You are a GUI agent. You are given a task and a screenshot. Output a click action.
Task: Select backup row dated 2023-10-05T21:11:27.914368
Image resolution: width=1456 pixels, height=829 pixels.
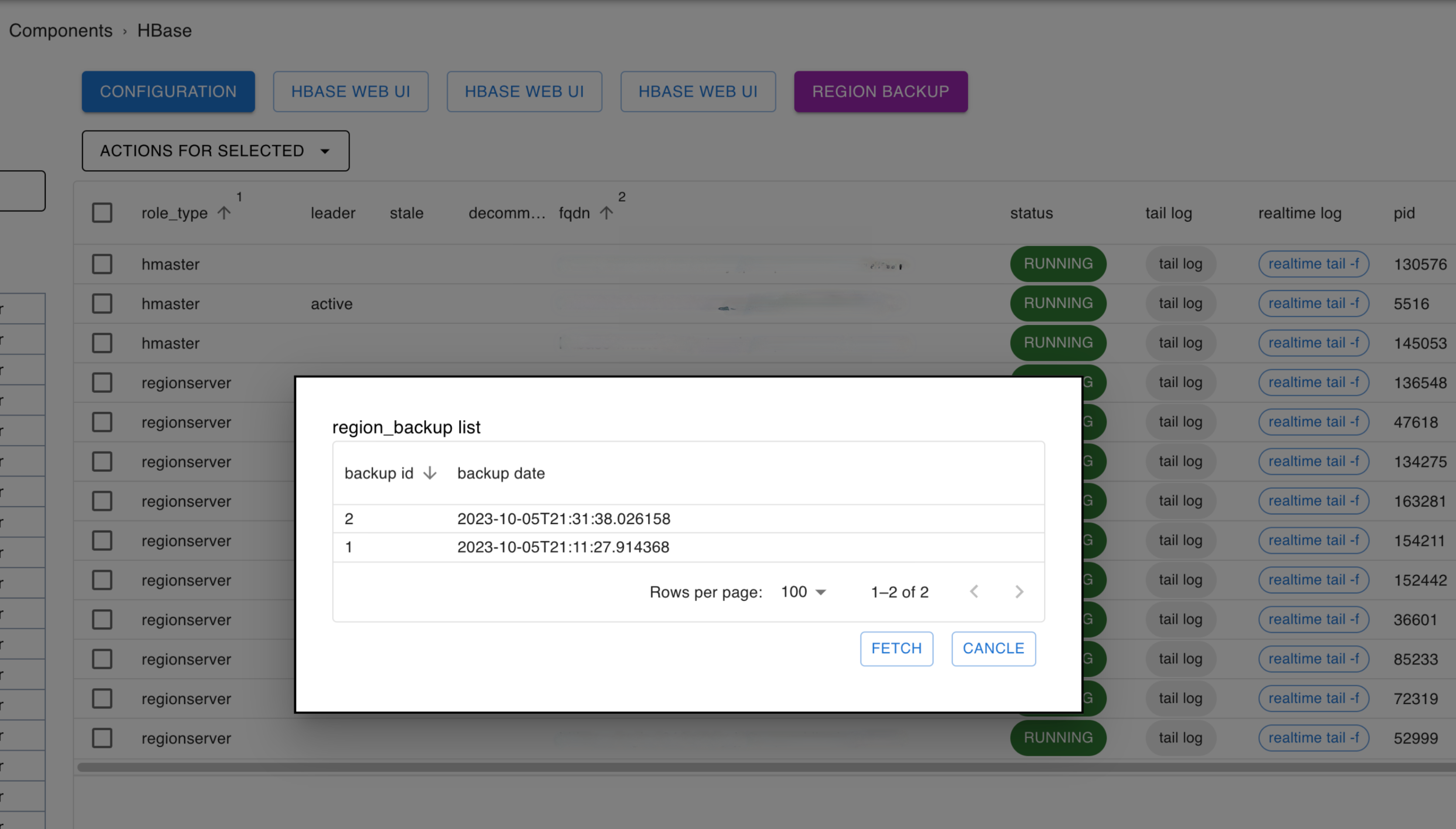tap(688, 547)
